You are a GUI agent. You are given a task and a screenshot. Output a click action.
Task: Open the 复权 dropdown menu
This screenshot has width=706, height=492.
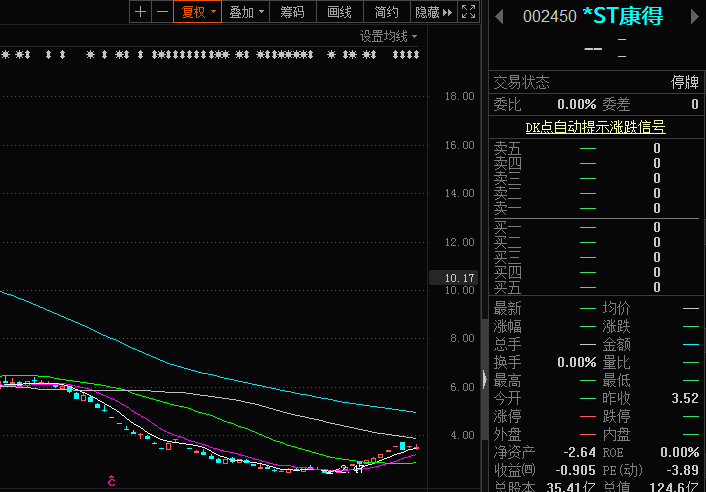(x=197, y=12)
